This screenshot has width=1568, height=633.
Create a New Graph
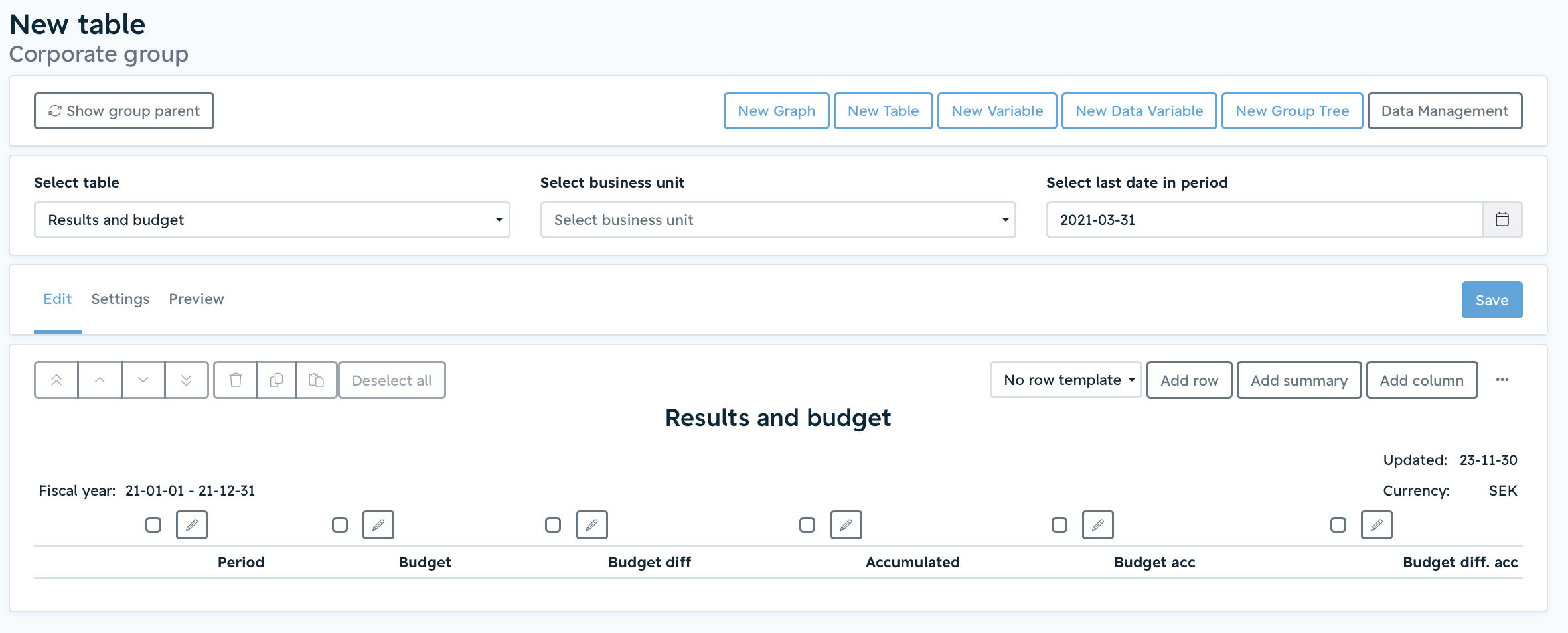(x=777, y=111)
